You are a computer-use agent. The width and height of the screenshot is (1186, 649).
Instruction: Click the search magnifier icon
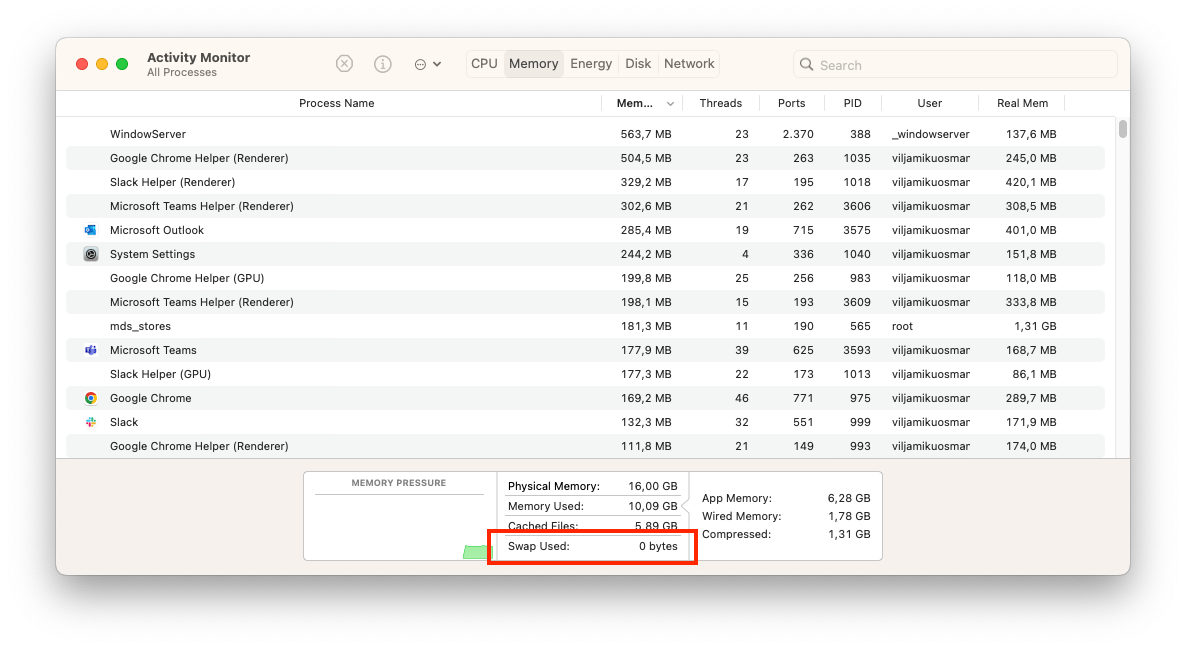click(807, 65)
